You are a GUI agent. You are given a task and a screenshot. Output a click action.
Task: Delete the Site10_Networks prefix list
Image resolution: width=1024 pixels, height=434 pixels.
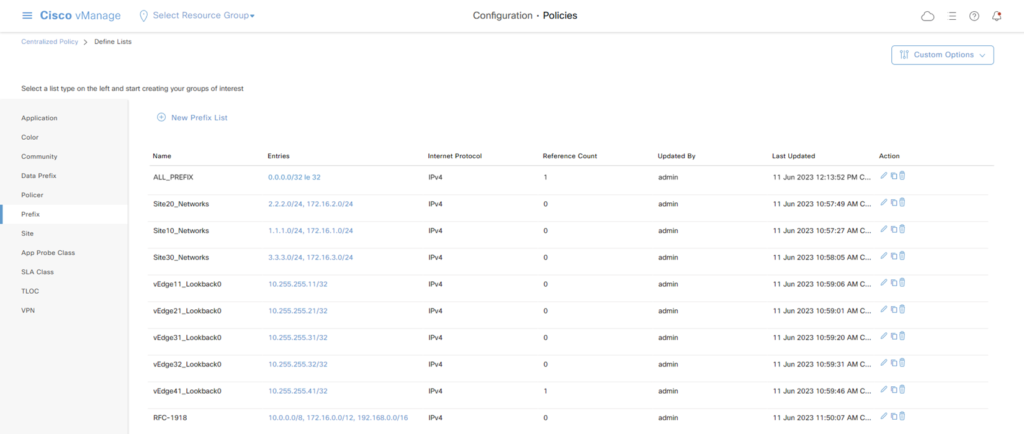(x=902, y=230)
